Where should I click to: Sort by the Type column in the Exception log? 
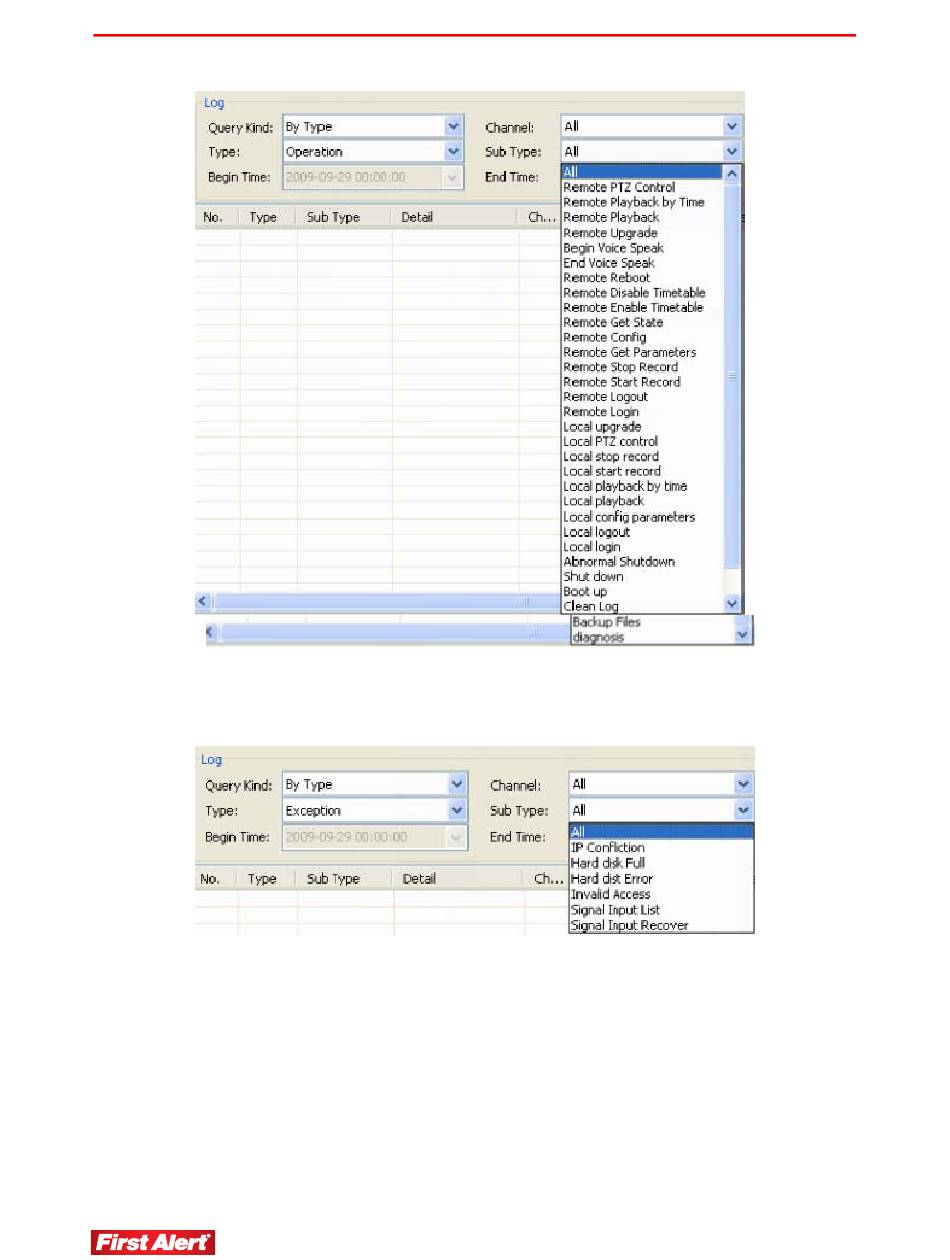[x=266, y=879]
